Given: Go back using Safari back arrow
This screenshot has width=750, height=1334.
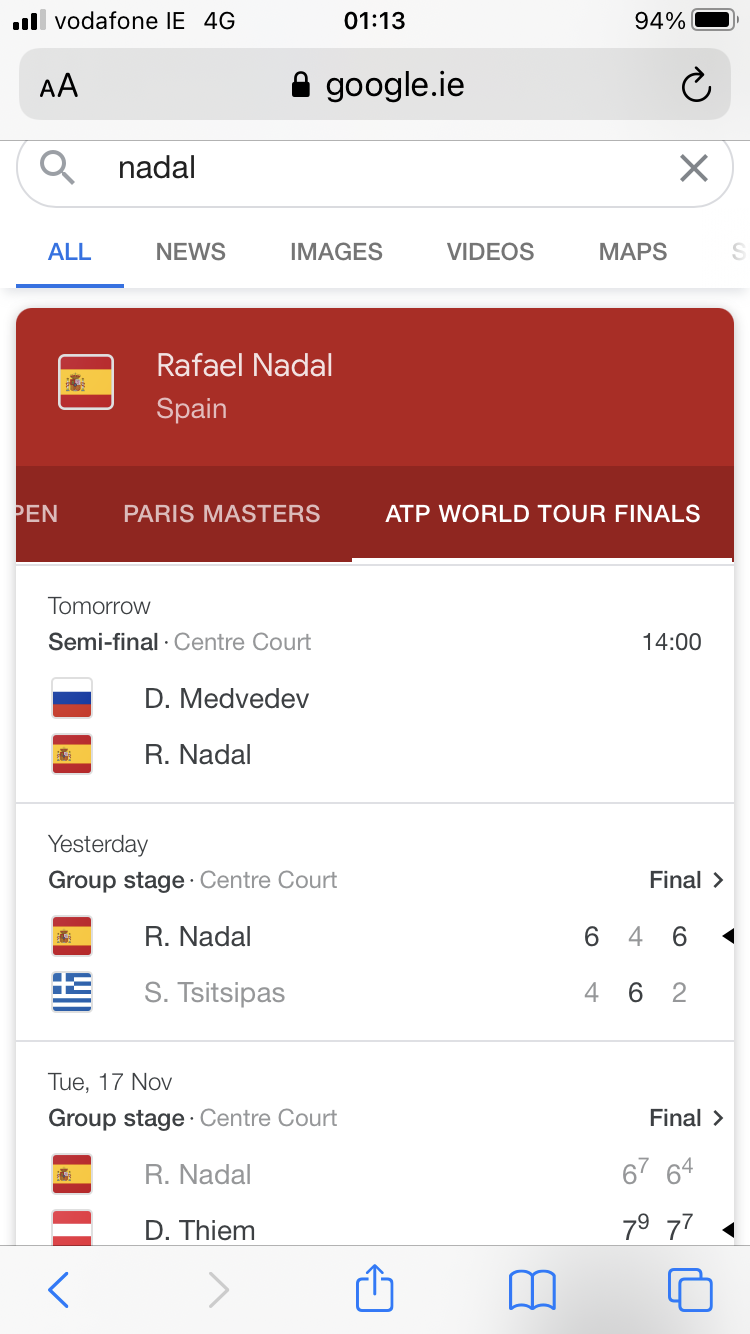Looking at the screenshot, I should click(x=59, y=1290).
